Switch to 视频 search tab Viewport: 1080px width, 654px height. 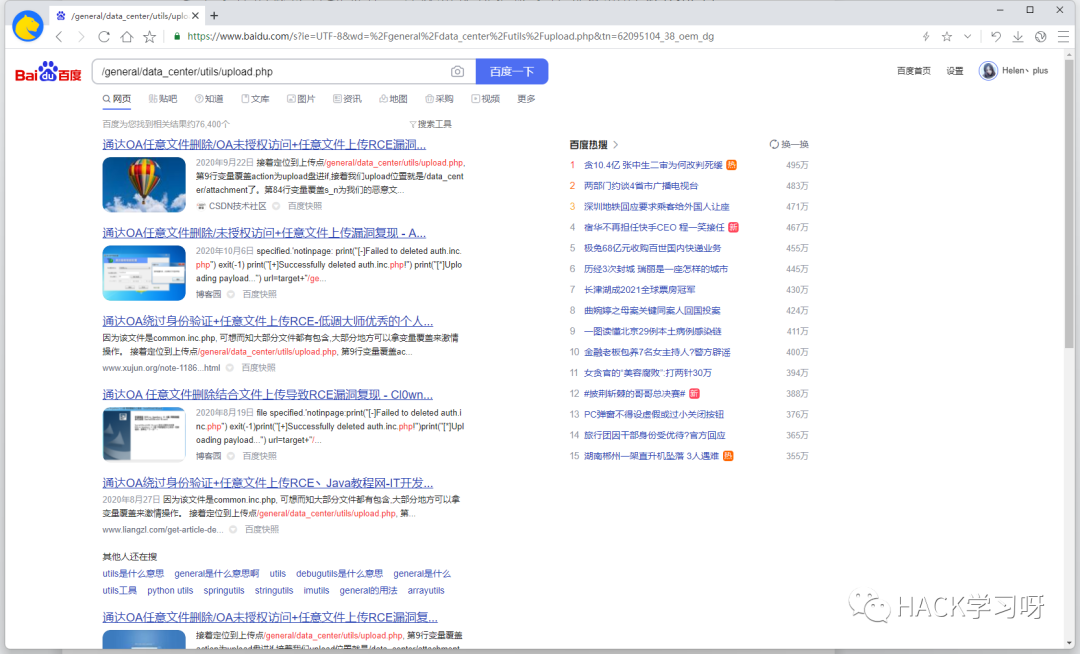[486, 99]
